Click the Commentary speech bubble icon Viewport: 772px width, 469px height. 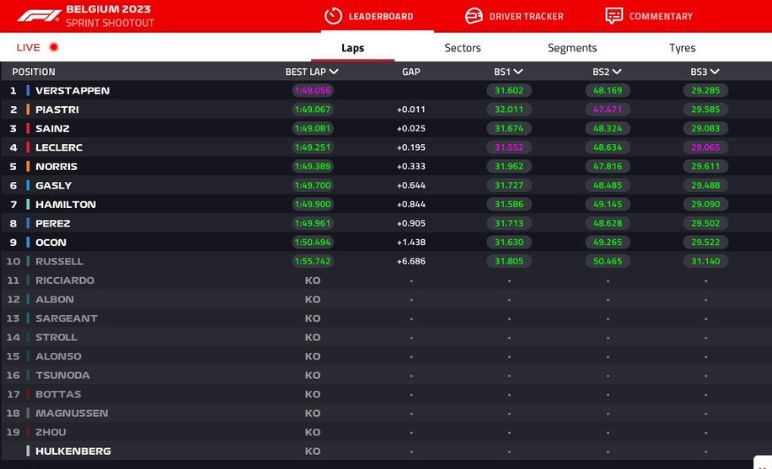(613, 16)
